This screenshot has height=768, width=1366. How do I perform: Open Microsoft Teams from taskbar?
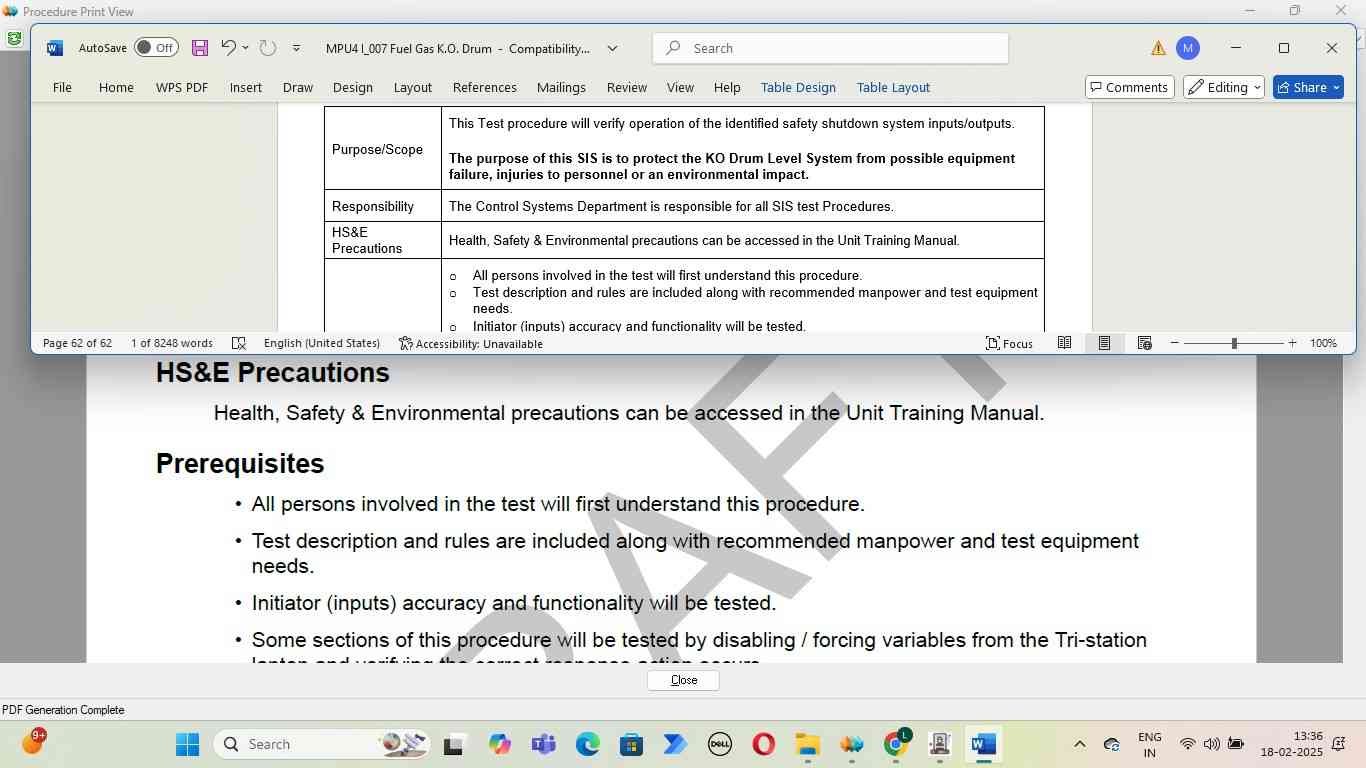pyautogui.click(x=543, y=744)
